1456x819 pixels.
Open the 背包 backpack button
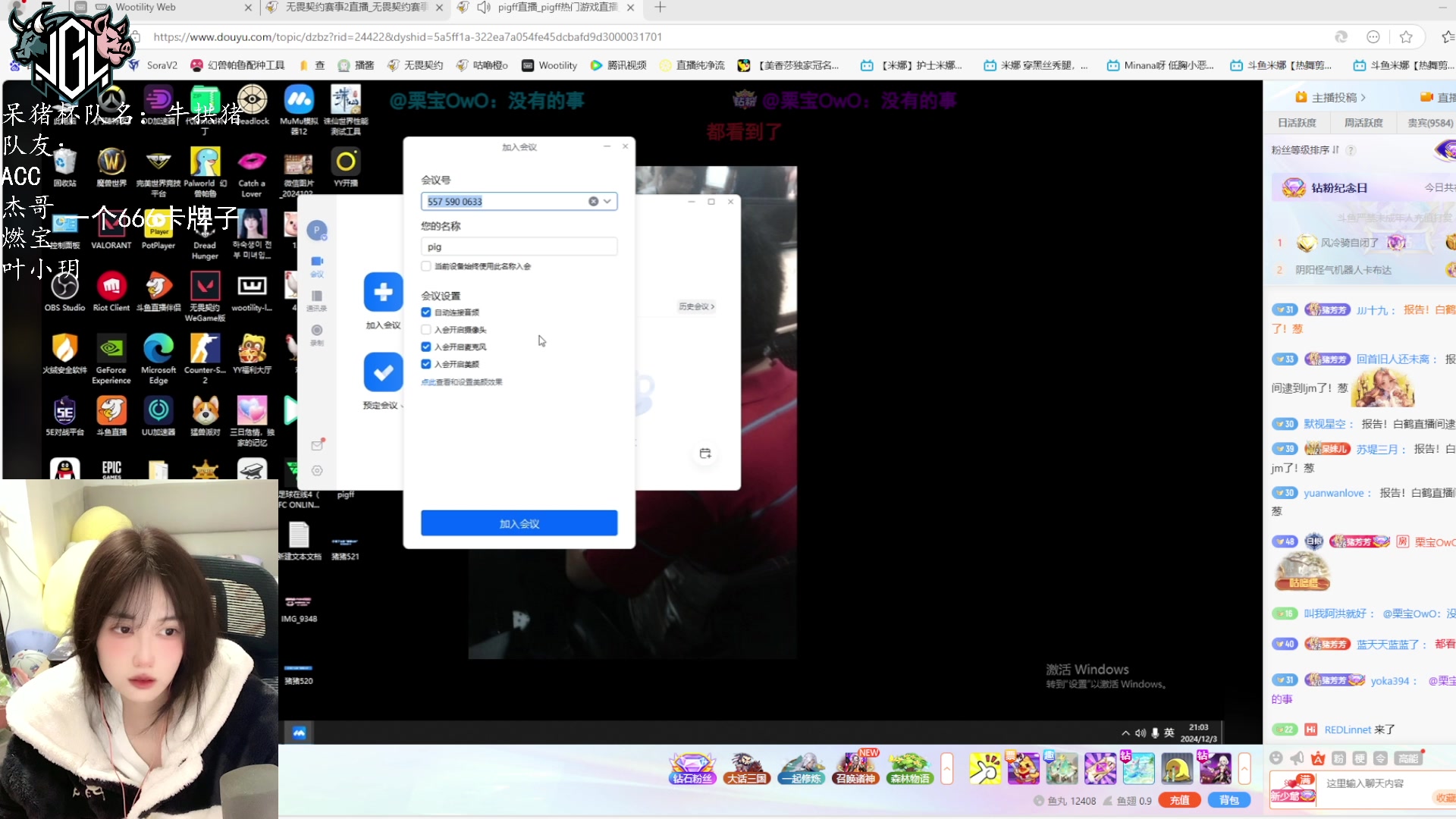coord(1229,800)
